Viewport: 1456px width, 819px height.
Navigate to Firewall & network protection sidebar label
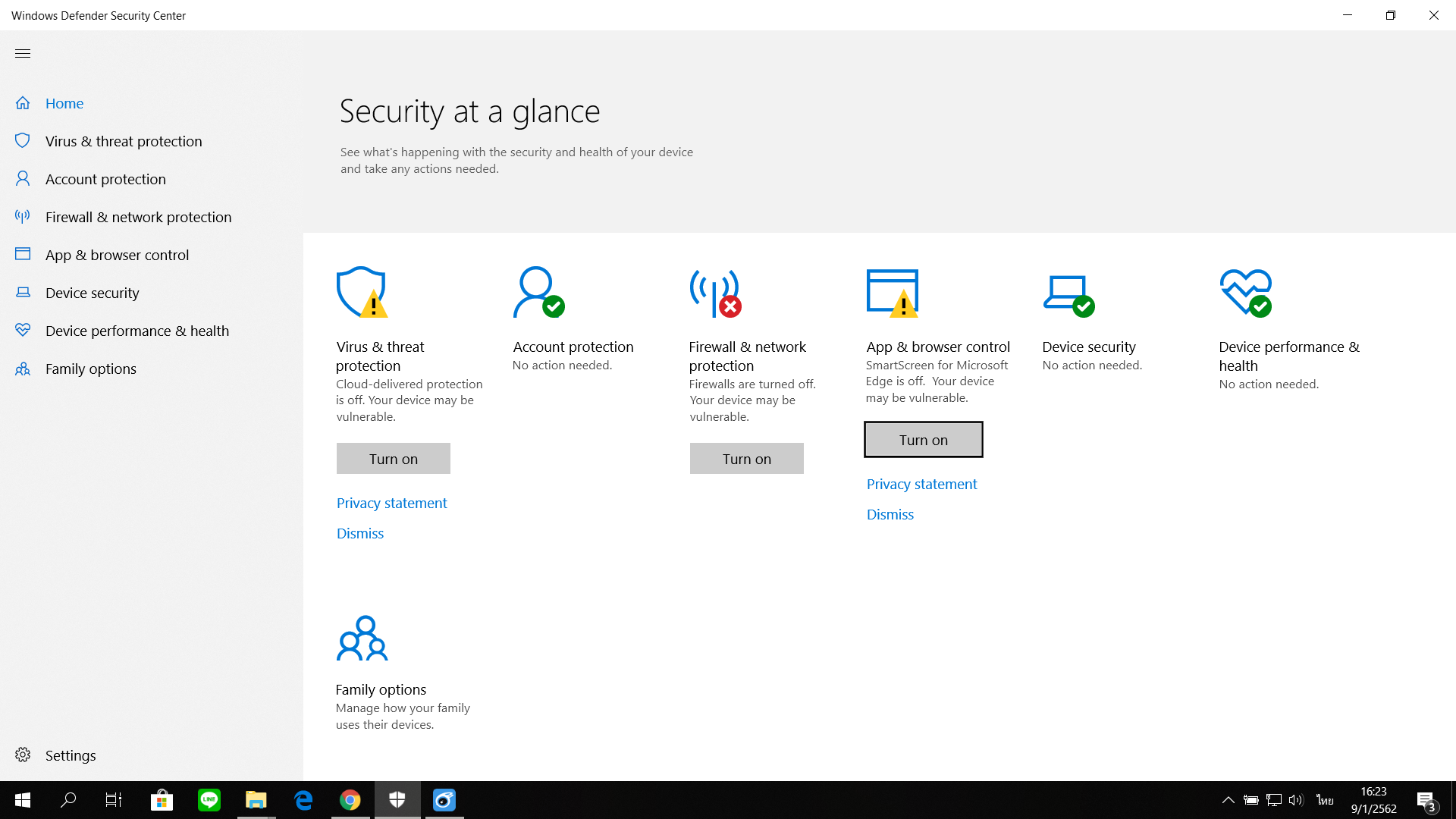[139, 217]
